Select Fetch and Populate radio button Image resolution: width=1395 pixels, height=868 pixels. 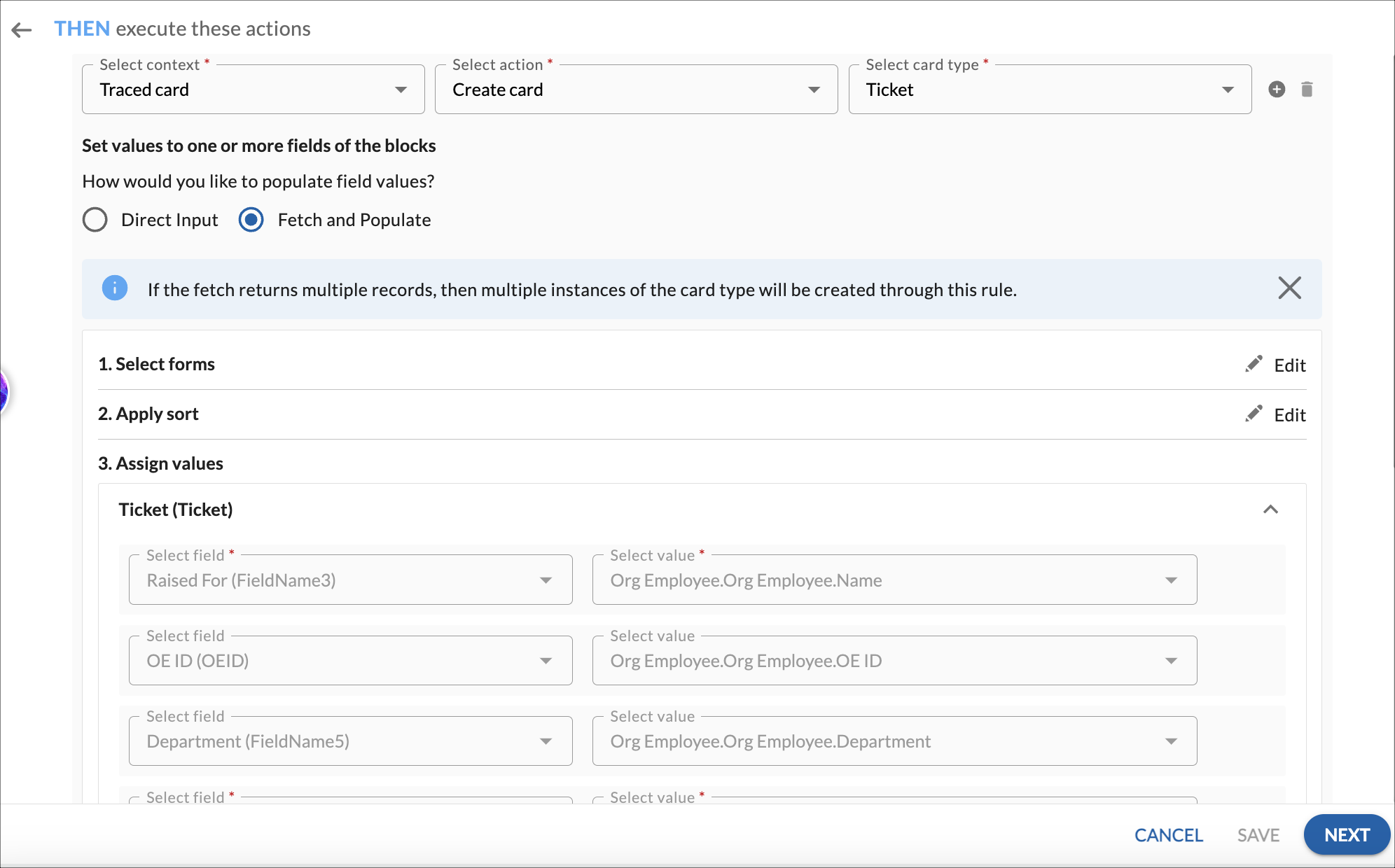tap(251, 220)
